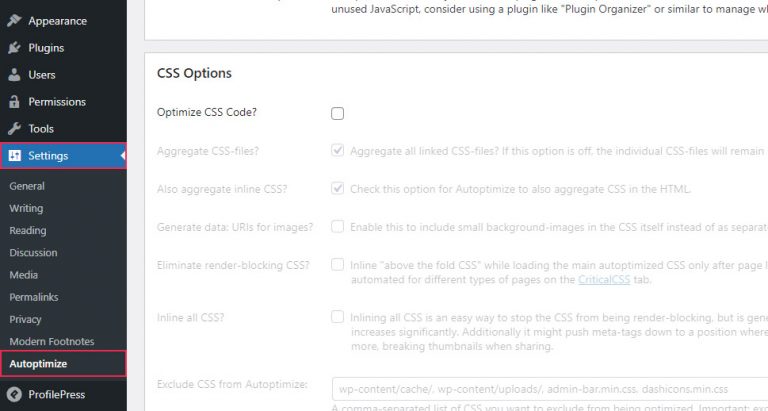768x411 pixels.
Task: Click the Appearance paintbrush icon
Action: tap(15, 21)
